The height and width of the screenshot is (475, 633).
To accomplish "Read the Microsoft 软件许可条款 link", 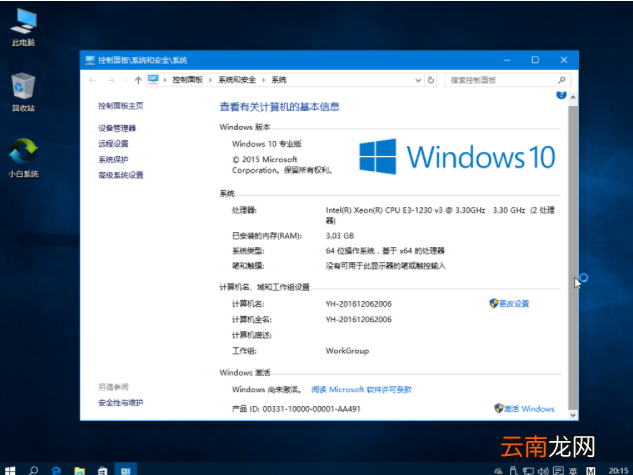I will 361,389.
